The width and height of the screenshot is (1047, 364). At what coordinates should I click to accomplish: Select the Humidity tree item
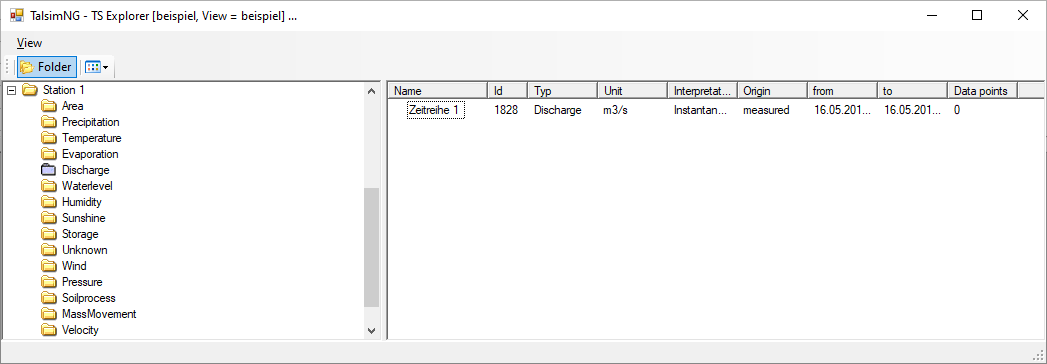(x=81, y=202)
